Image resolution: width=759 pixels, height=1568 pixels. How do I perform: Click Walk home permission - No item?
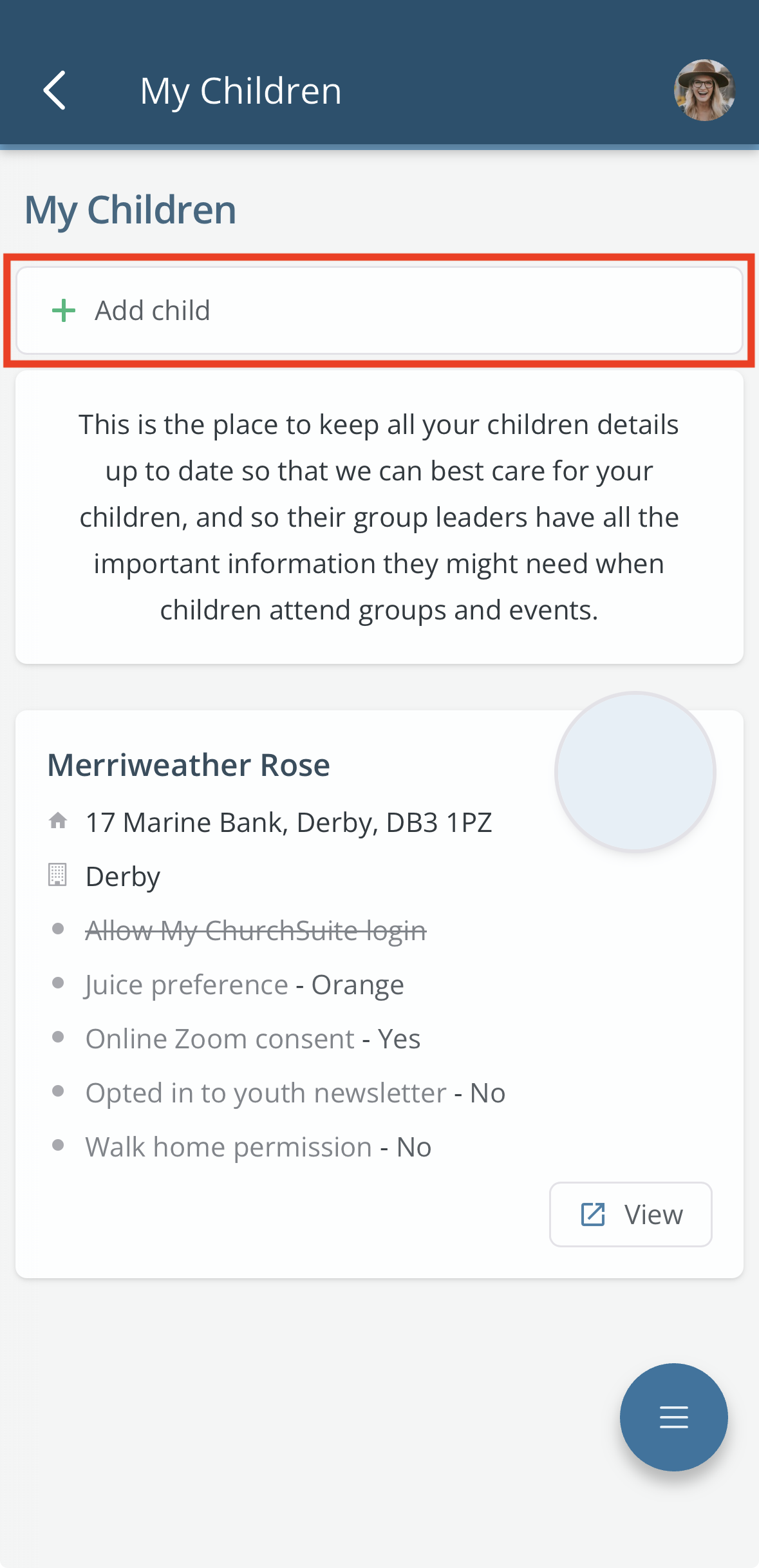tap(258, 1147)
